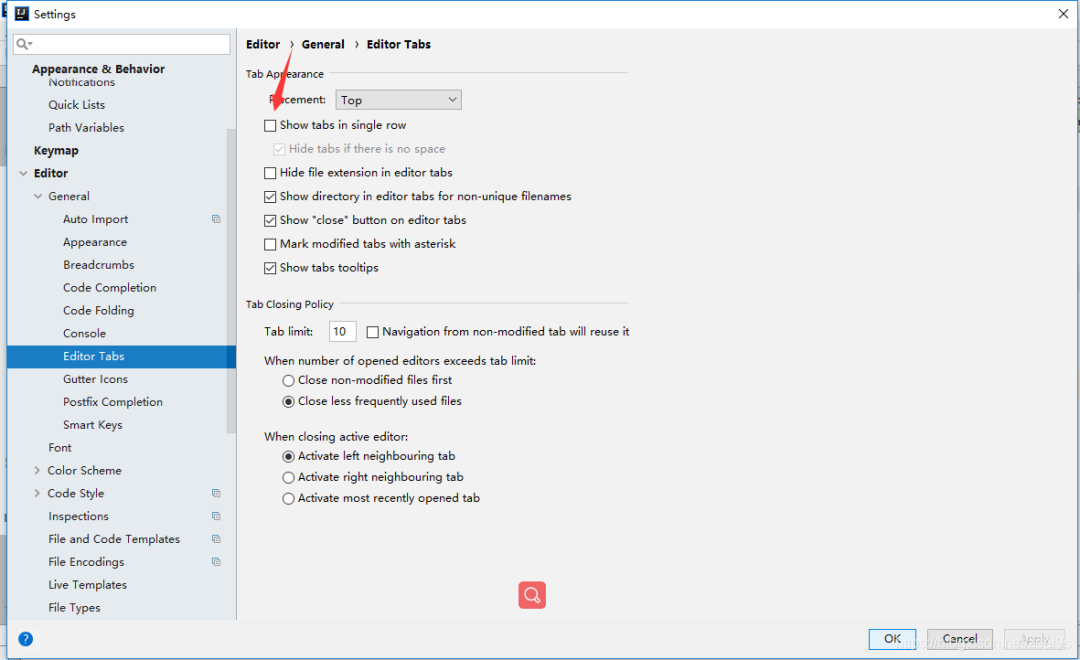The image size is (1080, 660).
Task: Open Postfix Completion settings page
Action: (x=113, y=402)
